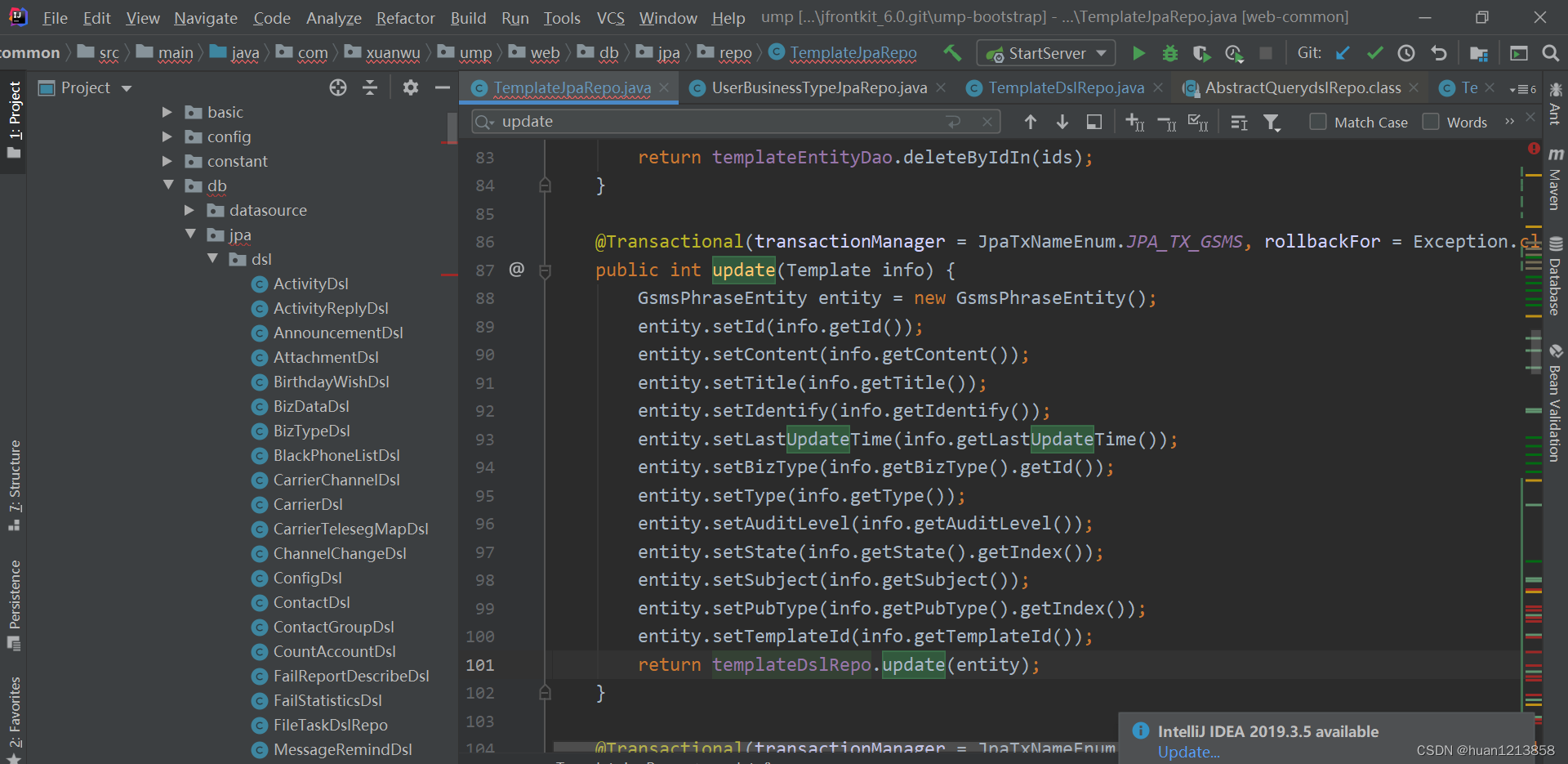
Task: Hide the Project panel with minus icon
Action: click(x=443, y=87)
